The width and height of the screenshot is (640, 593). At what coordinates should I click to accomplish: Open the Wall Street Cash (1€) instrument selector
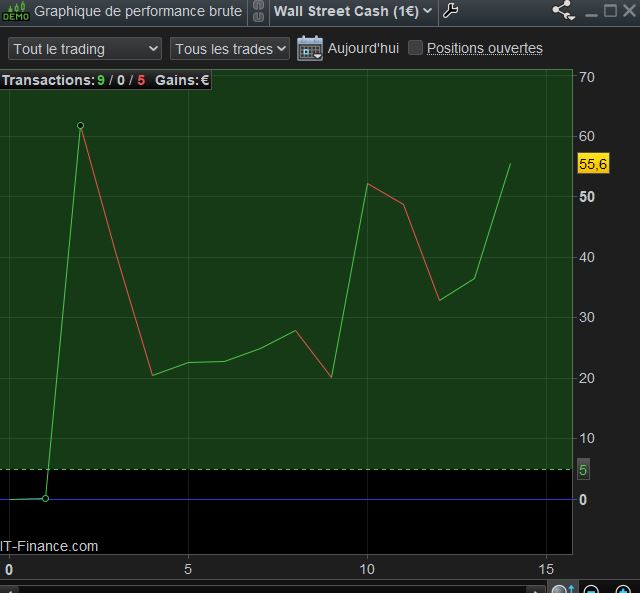coord(353,11)
